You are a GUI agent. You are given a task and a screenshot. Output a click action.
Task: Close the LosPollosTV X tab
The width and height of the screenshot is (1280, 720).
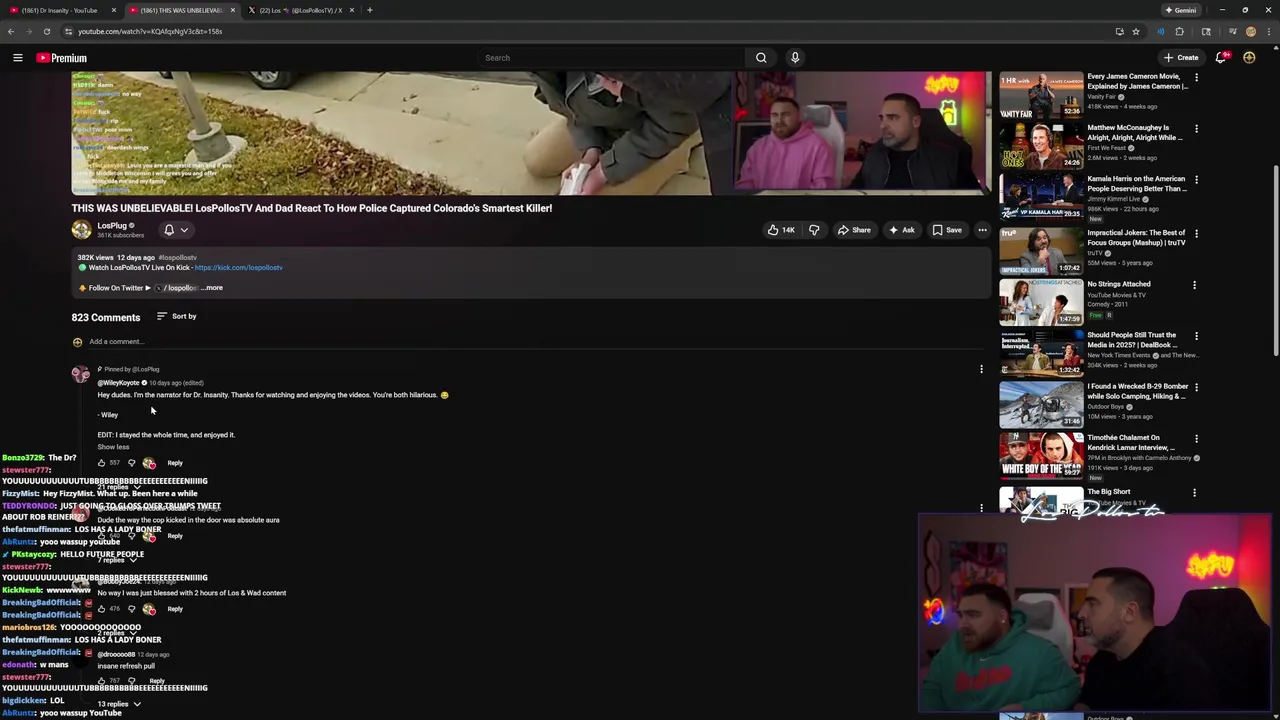tap(351, 10)
